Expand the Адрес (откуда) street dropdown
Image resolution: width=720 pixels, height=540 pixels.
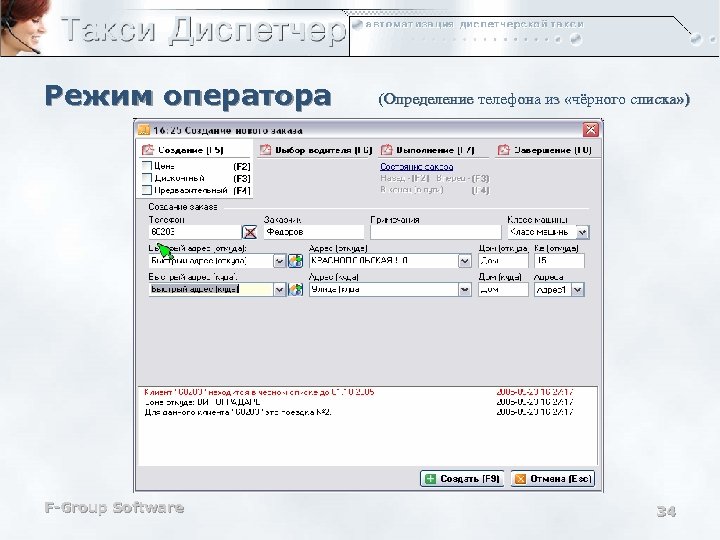pyautogui.click(x=465, y=261)
